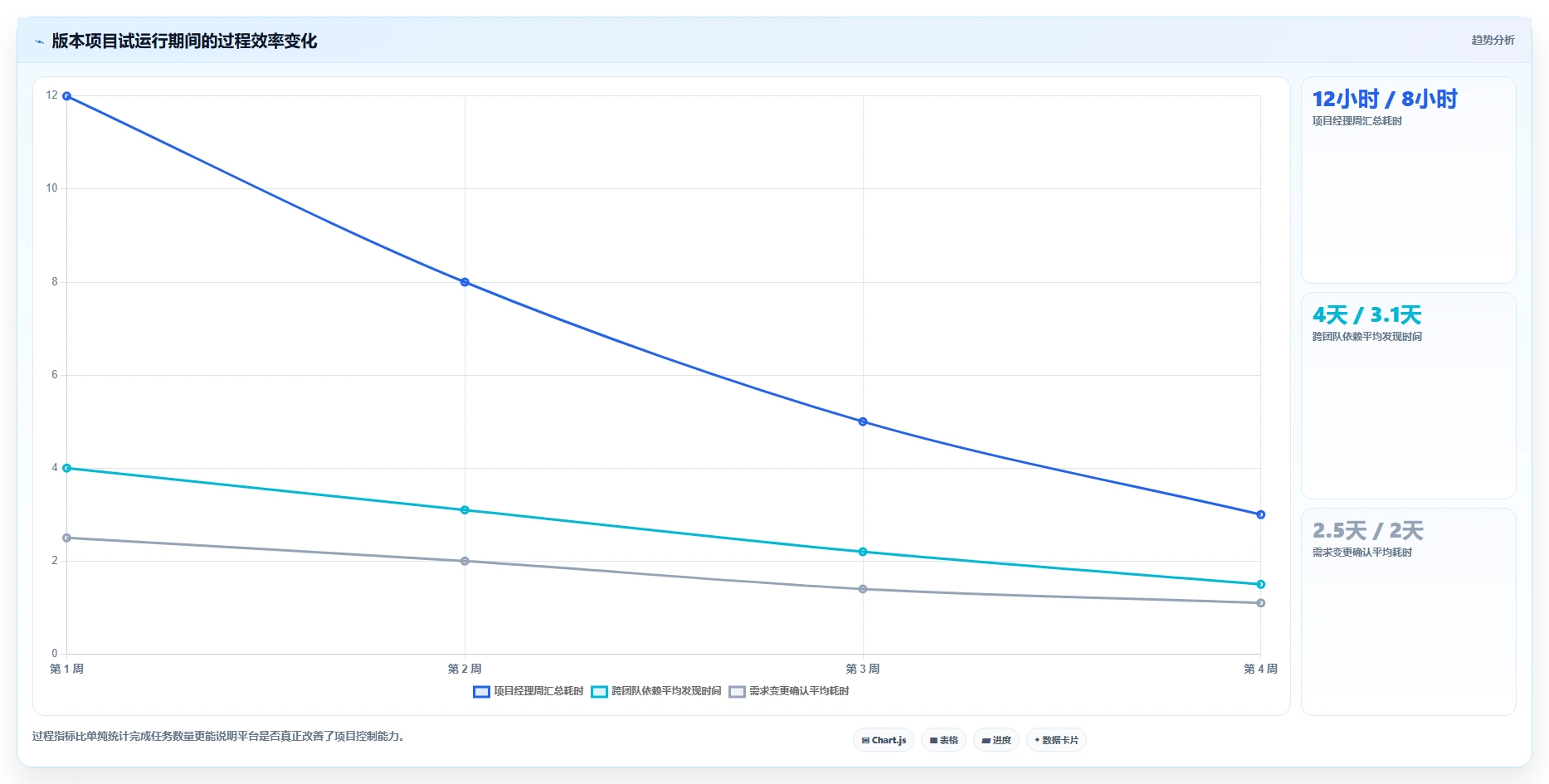Click the footer note beginning 过程指标比单纯统计

pos(218,737)
